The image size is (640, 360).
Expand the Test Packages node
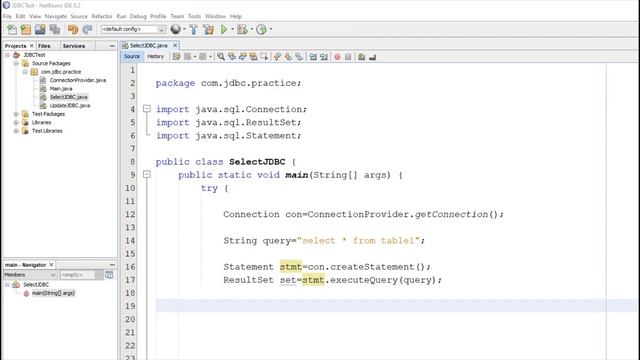(16, 114)
